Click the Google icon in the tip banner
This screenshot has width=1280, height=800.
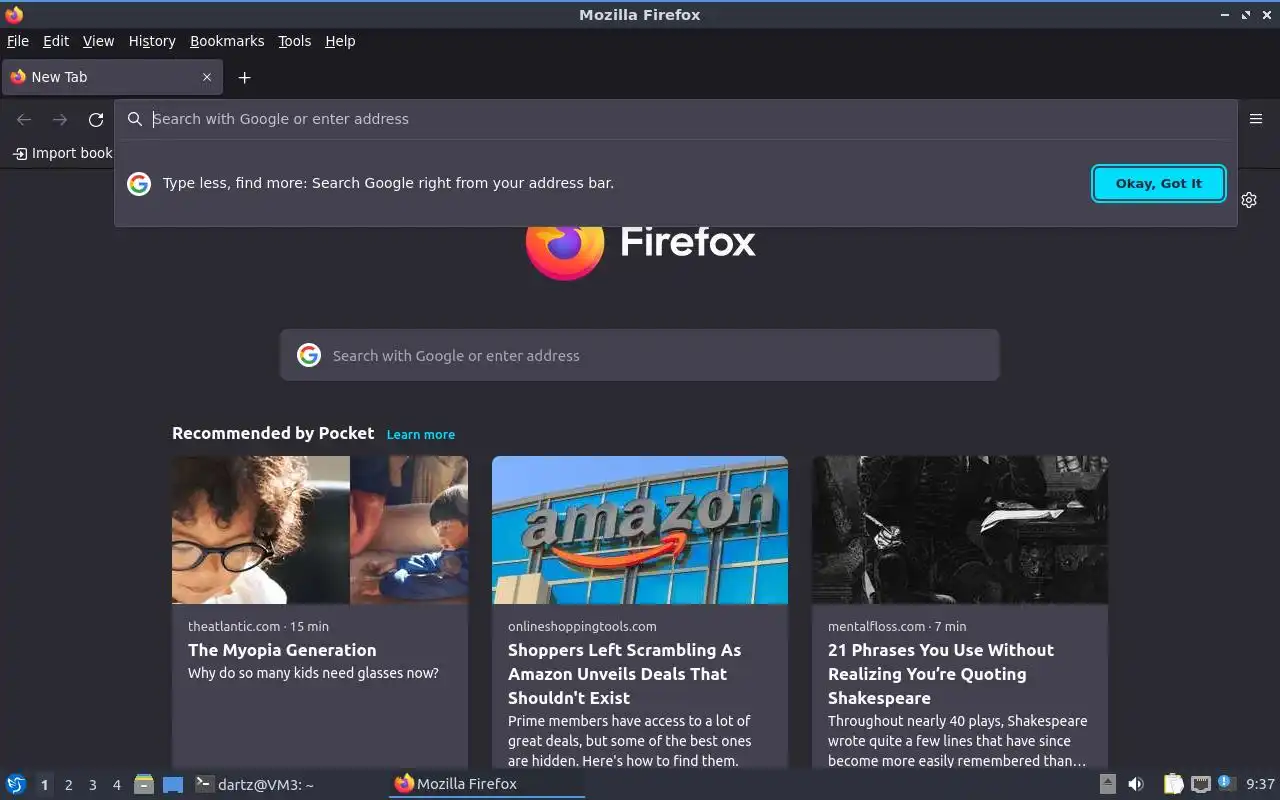coord(139,183)
